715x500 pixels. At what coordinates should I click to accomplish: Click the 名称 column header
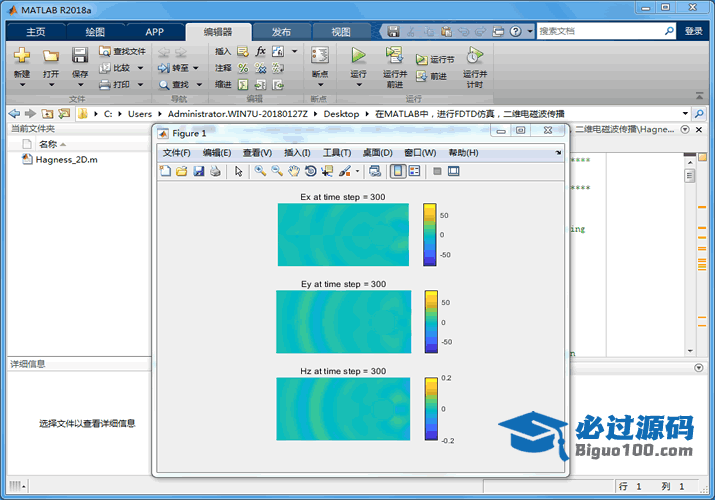(x=48, y=144)
